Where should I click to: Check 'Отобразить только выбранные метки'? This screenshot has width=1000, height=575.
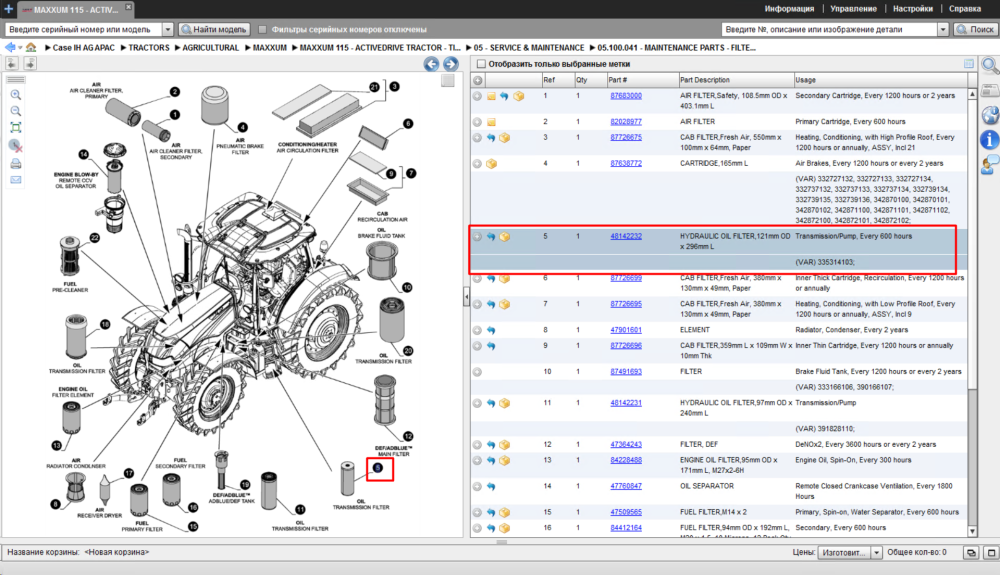point(482,64)
